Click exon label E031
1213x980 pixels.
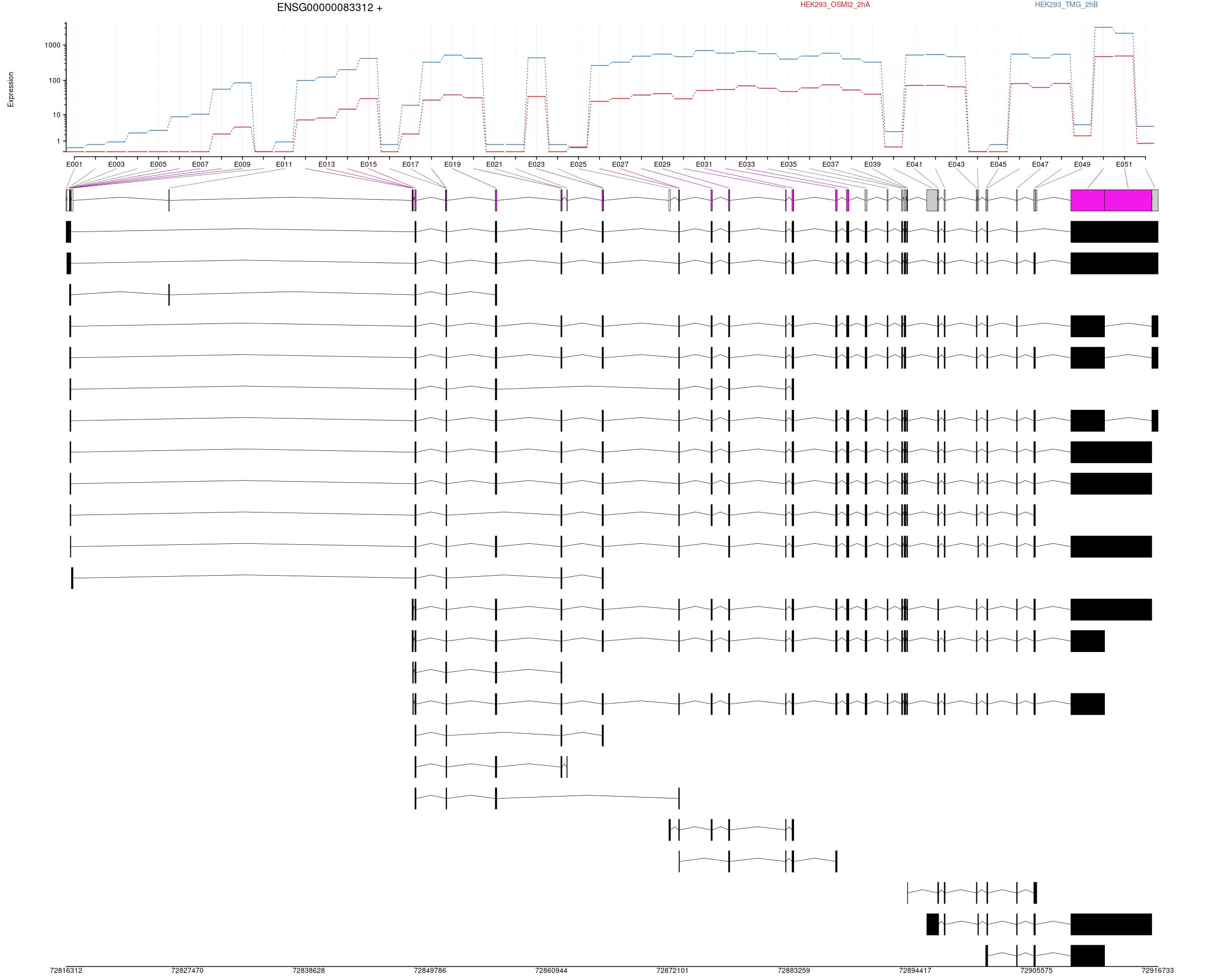point(704,165)
